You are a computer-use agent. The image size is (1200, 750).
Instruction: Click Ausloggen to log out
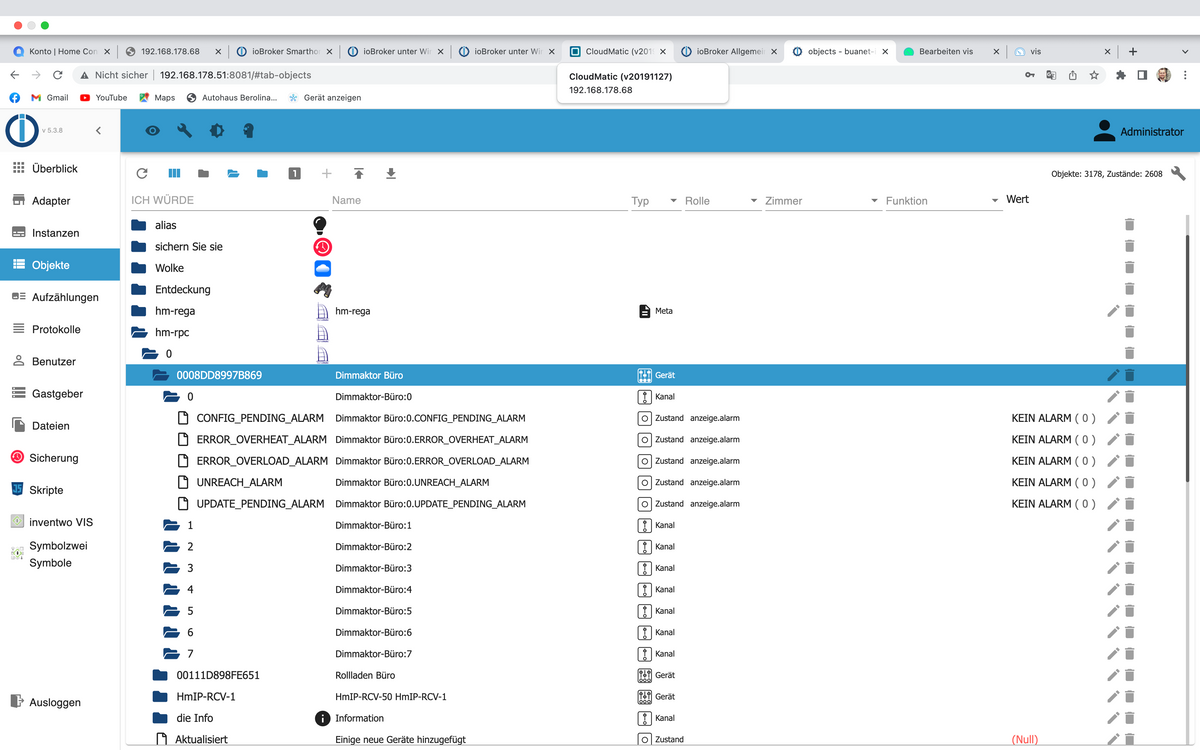point(55,702)
